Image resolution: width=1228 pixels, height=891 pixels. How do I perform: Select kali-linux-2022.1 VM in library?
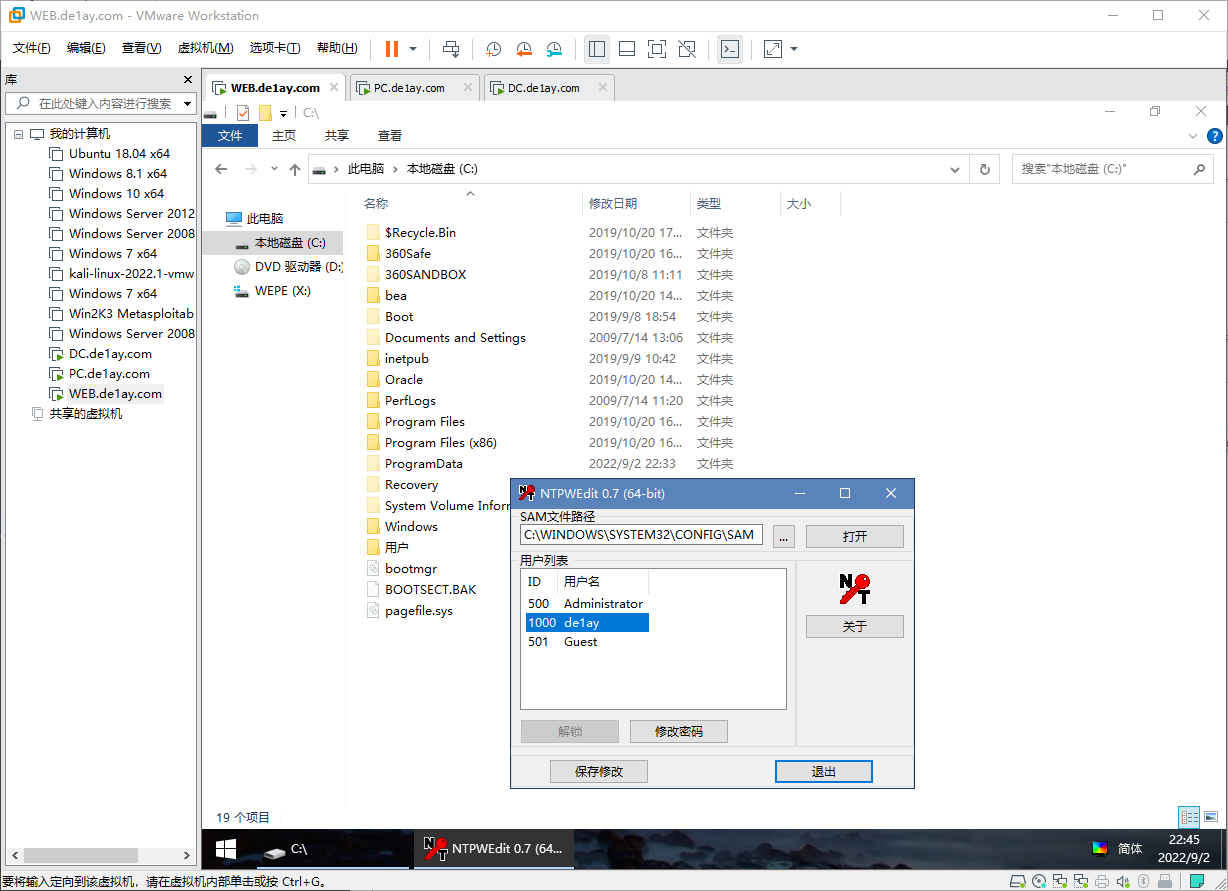tap(122, 274)
